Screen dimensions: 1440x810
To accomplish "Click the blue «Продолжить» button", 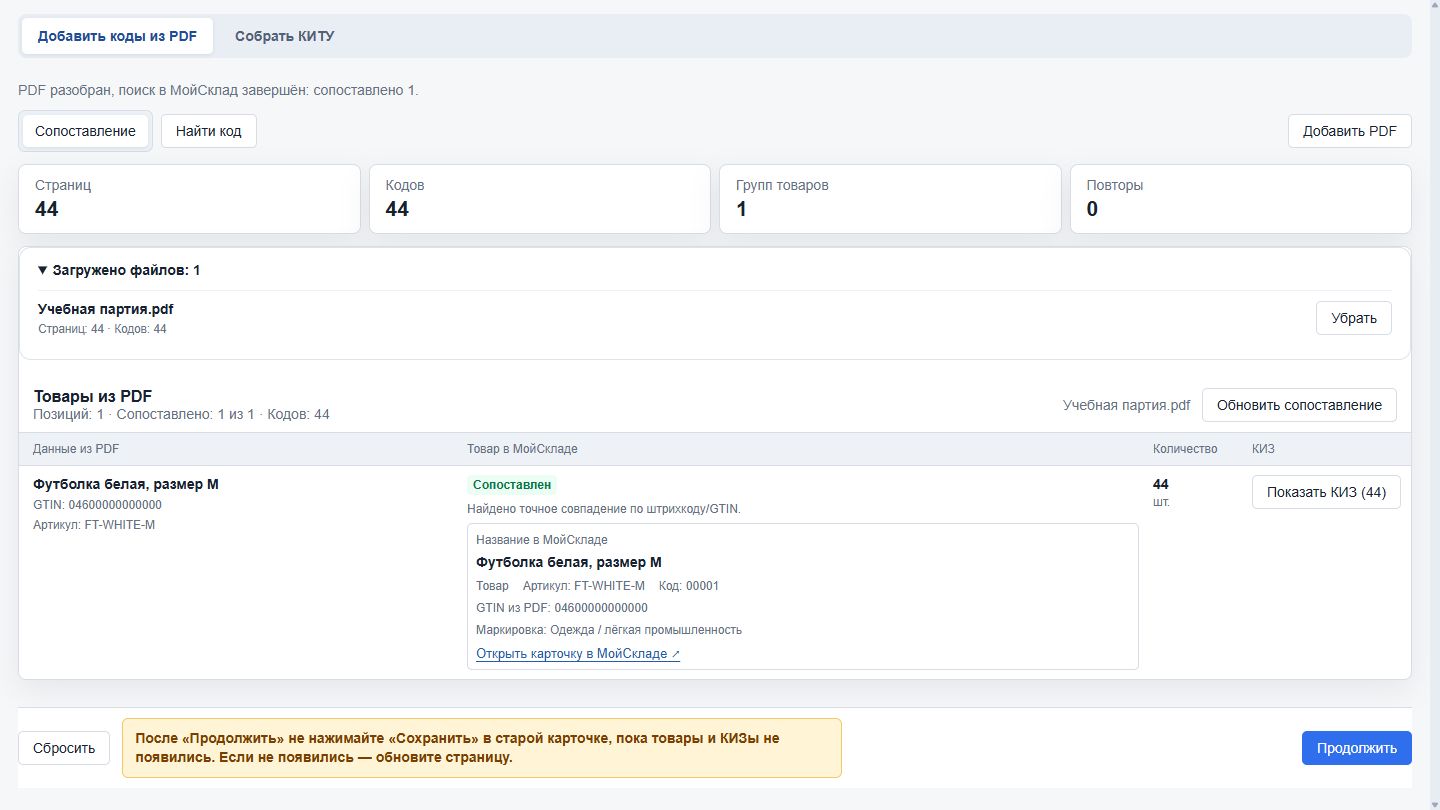I will point(1357,748).
